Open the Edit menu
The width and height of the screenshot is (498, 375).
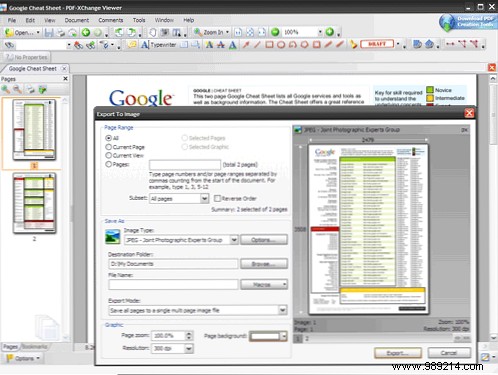click(x=30, y=20)
